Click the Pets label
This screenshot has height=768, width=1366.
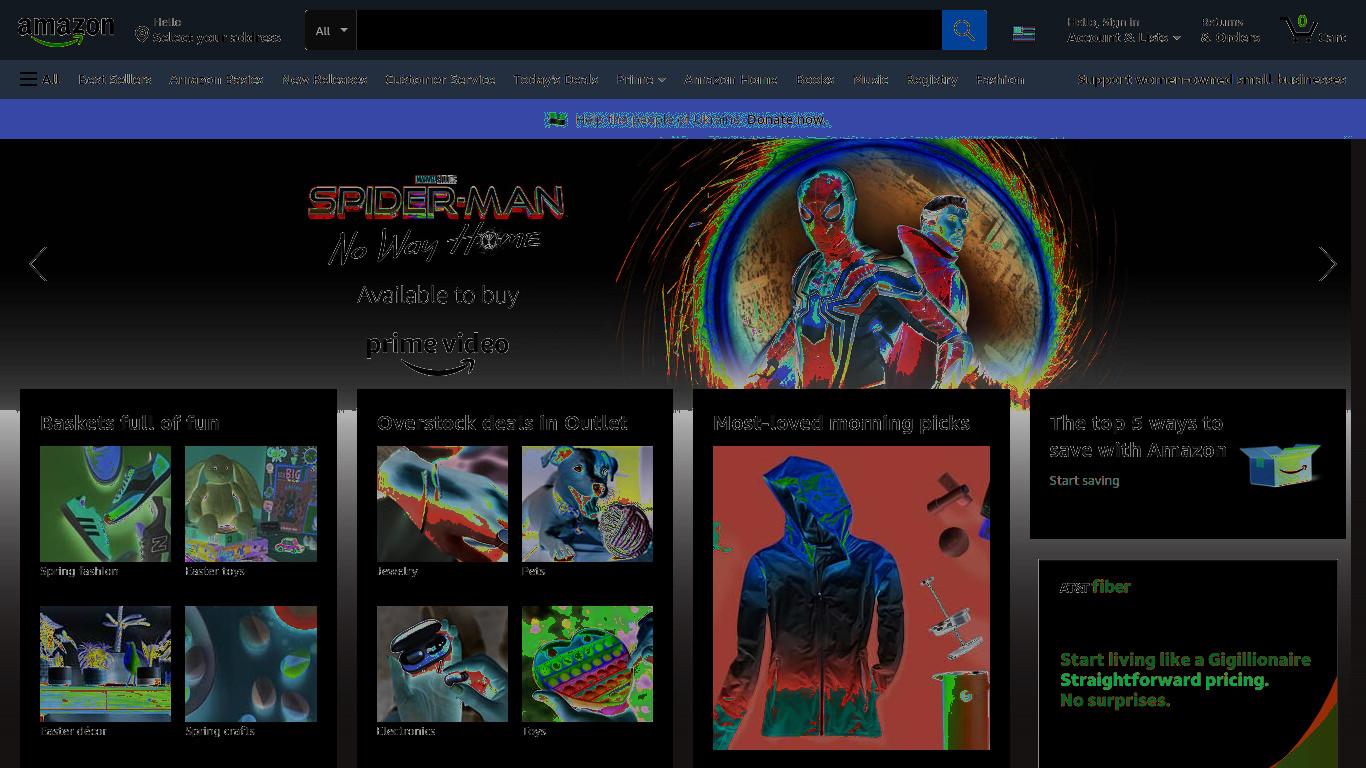click(x=533, y=571)
